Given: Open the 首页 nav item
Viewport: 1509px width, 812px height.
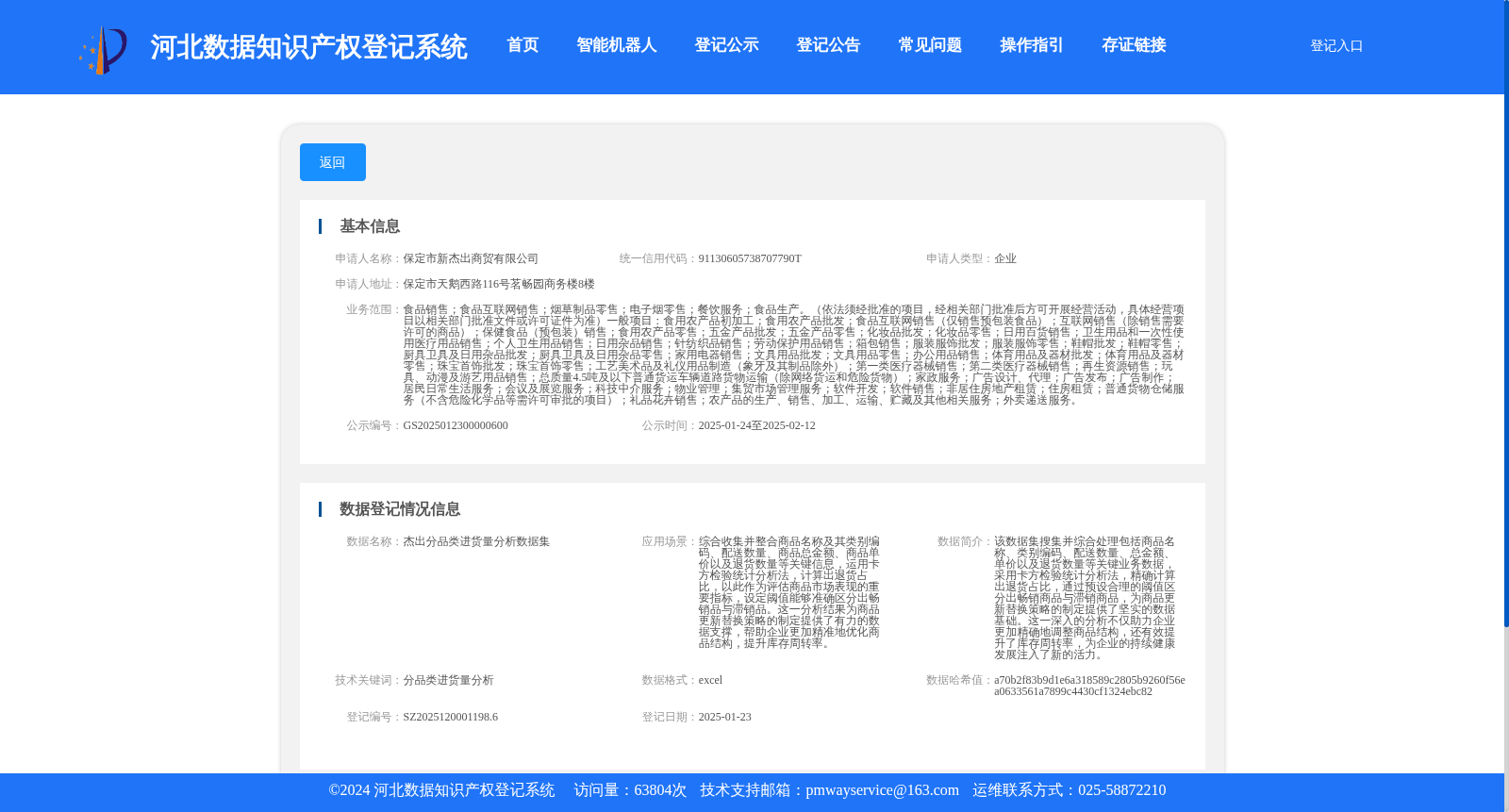Looking at the screenshot, I should coord(522,45).
